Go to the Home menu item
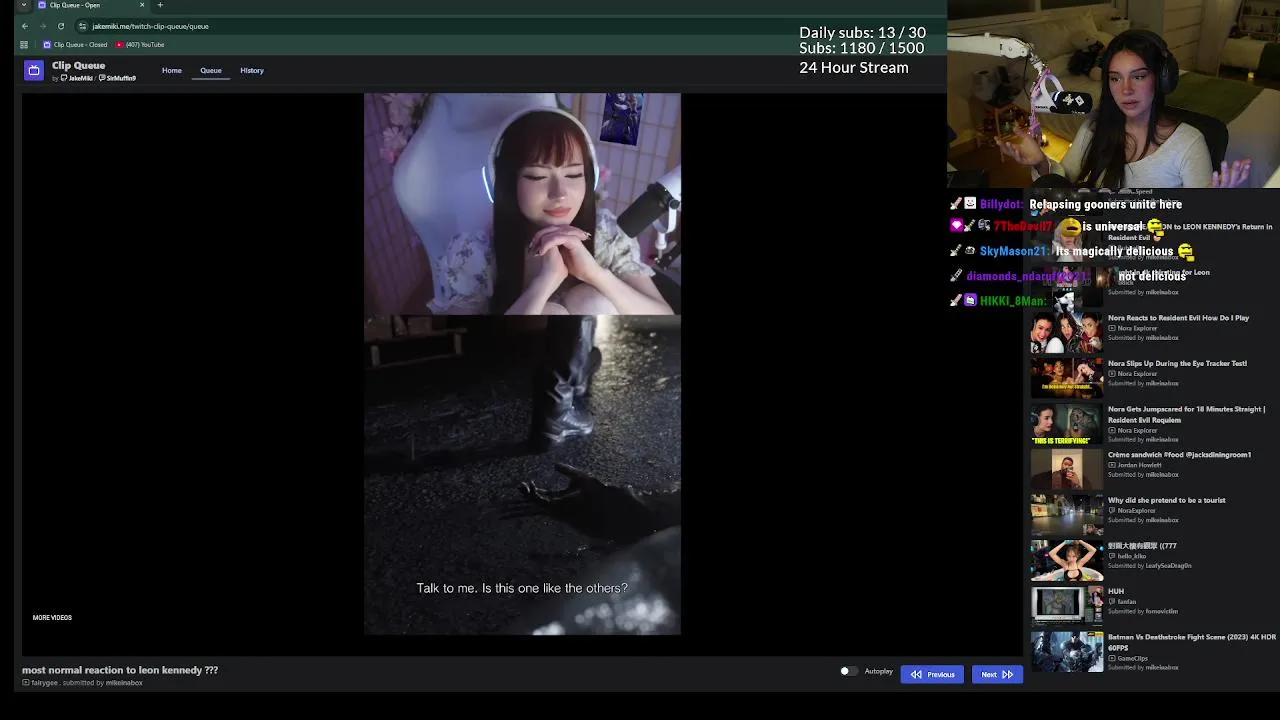This screenshot has width=1280, height=720. [172, 70]
